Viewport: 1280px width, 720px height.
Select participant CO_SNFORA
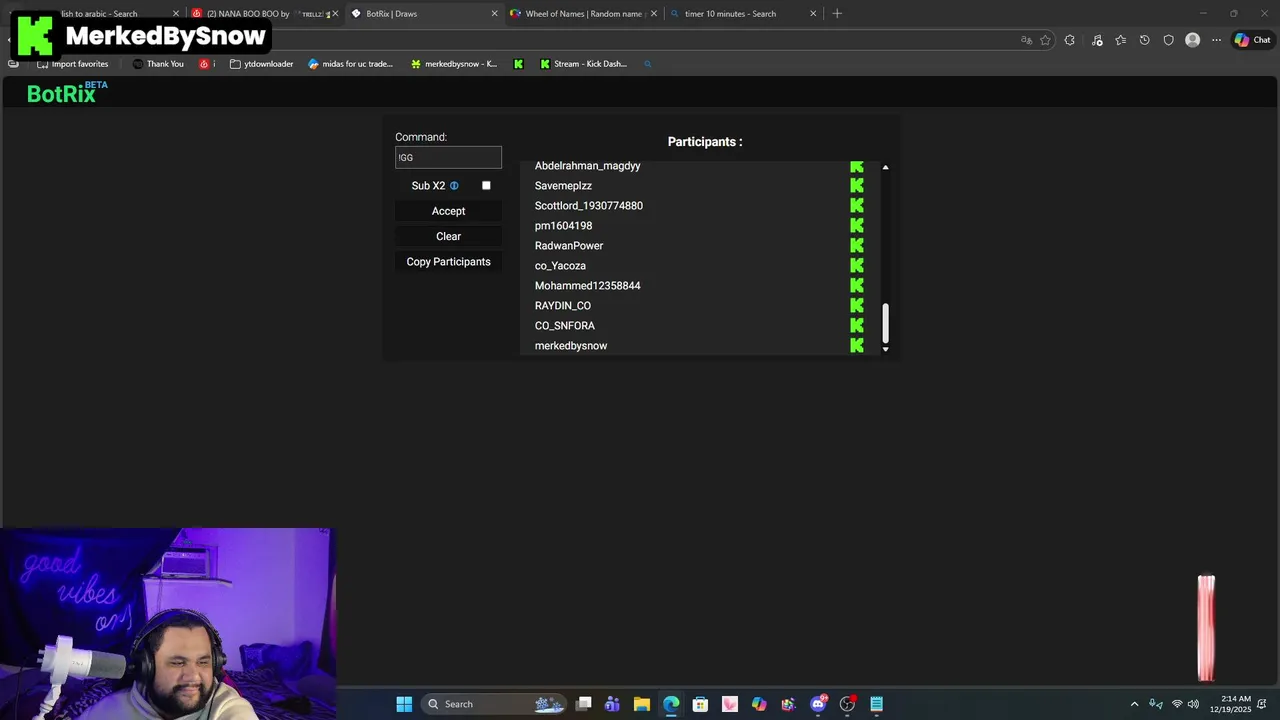[565, 326]
